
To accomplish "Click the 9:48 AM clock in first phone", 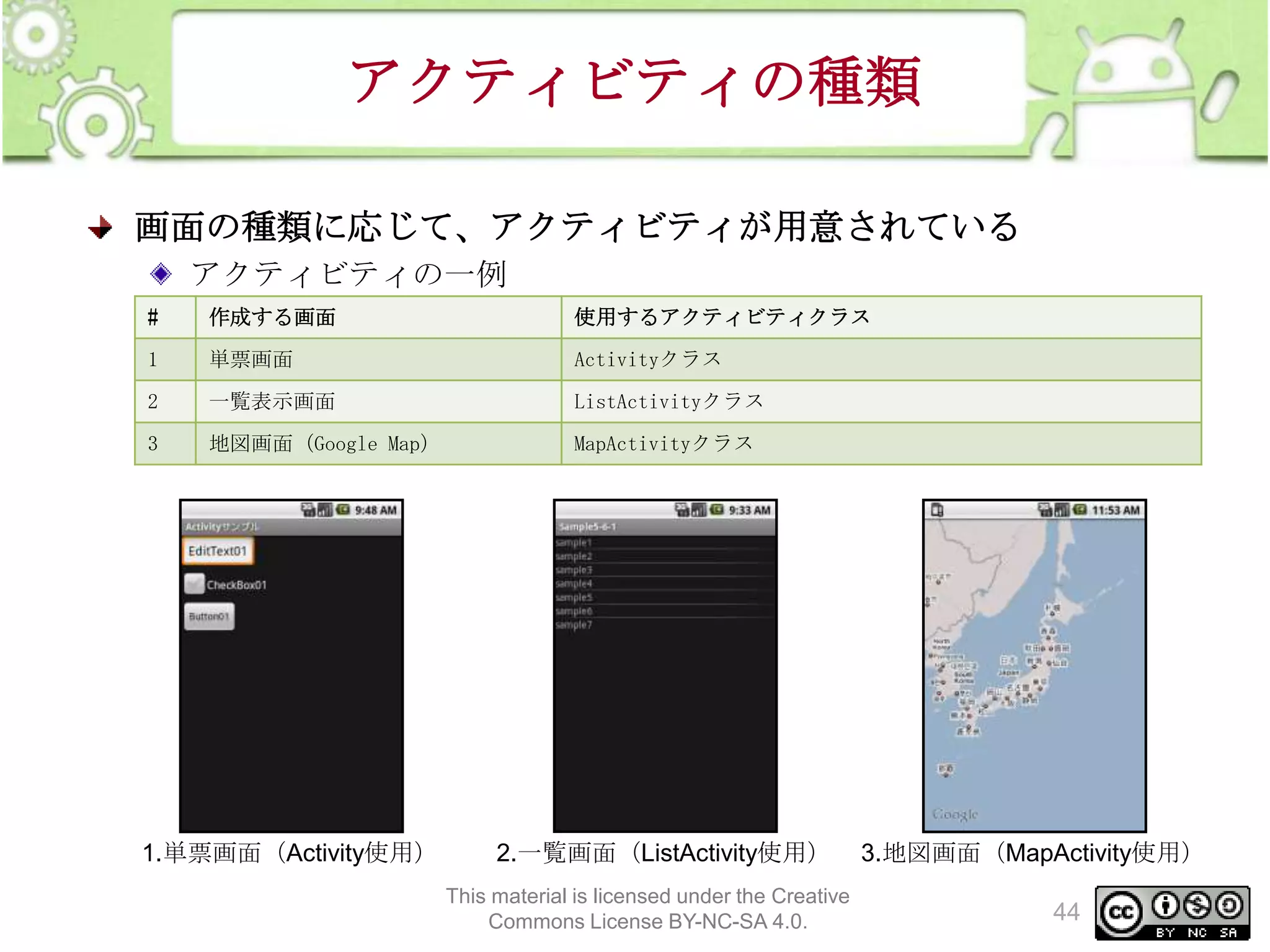I will (376, 510).
